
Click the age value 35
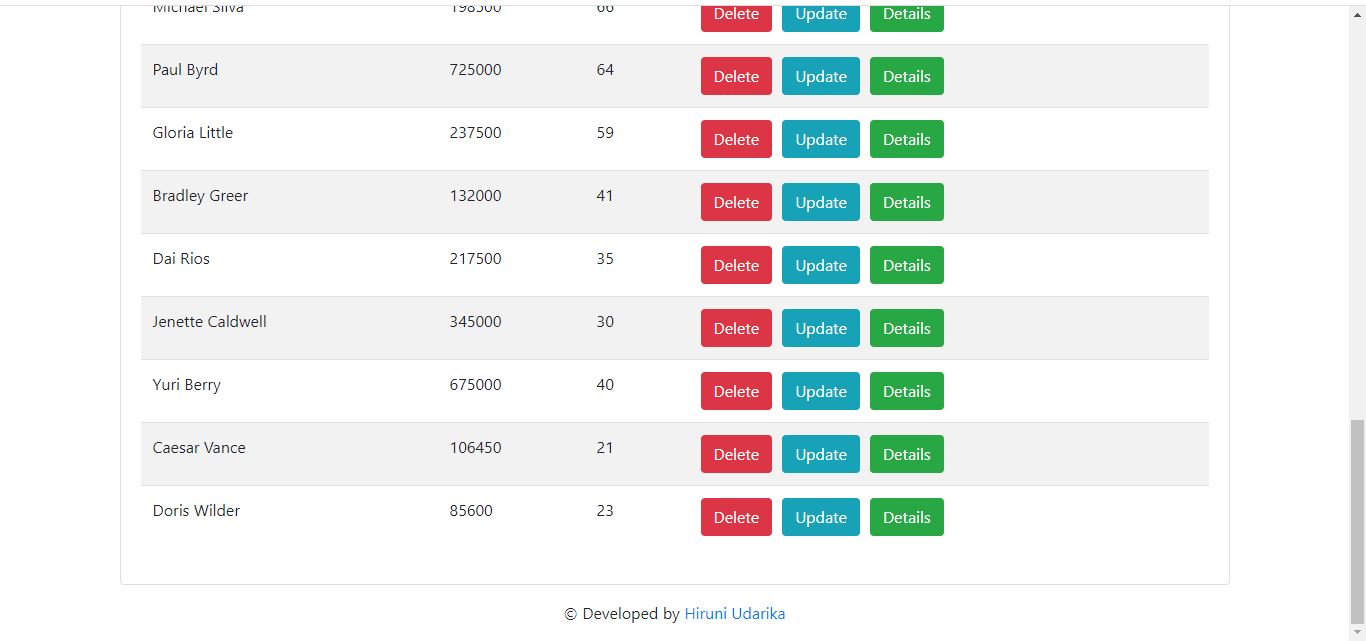click(x=605, y=259)
